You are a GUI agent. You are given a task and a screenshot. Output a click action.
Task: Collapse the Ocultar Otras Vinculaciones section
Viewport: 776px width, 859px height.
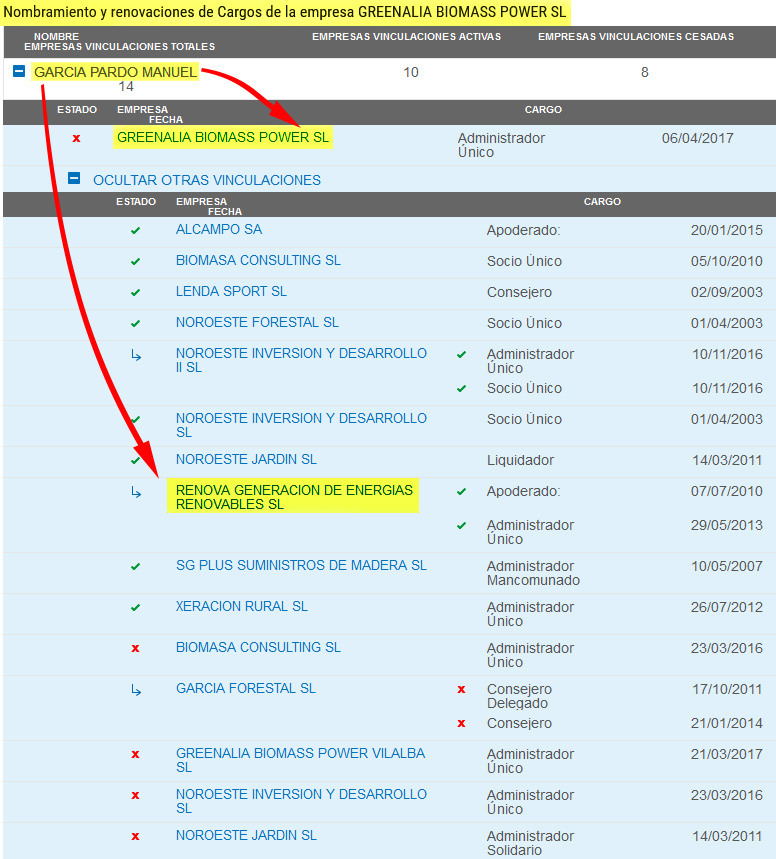pyautogui.click(x=74, y=179)
